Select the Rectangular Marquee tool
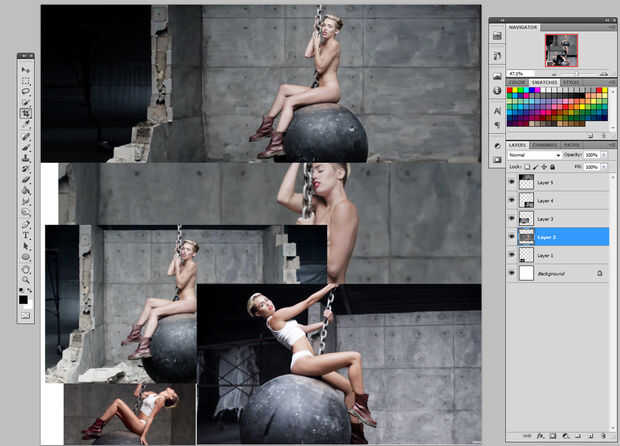This screenshot has width=620, height=446. pos(26,81)
